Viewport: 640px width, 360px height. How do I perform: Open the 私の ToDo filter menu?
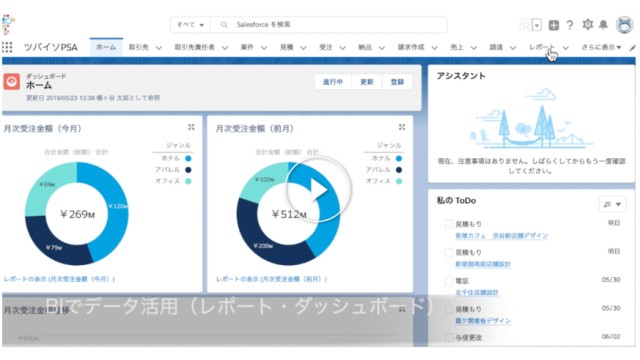tap(612, 204)
